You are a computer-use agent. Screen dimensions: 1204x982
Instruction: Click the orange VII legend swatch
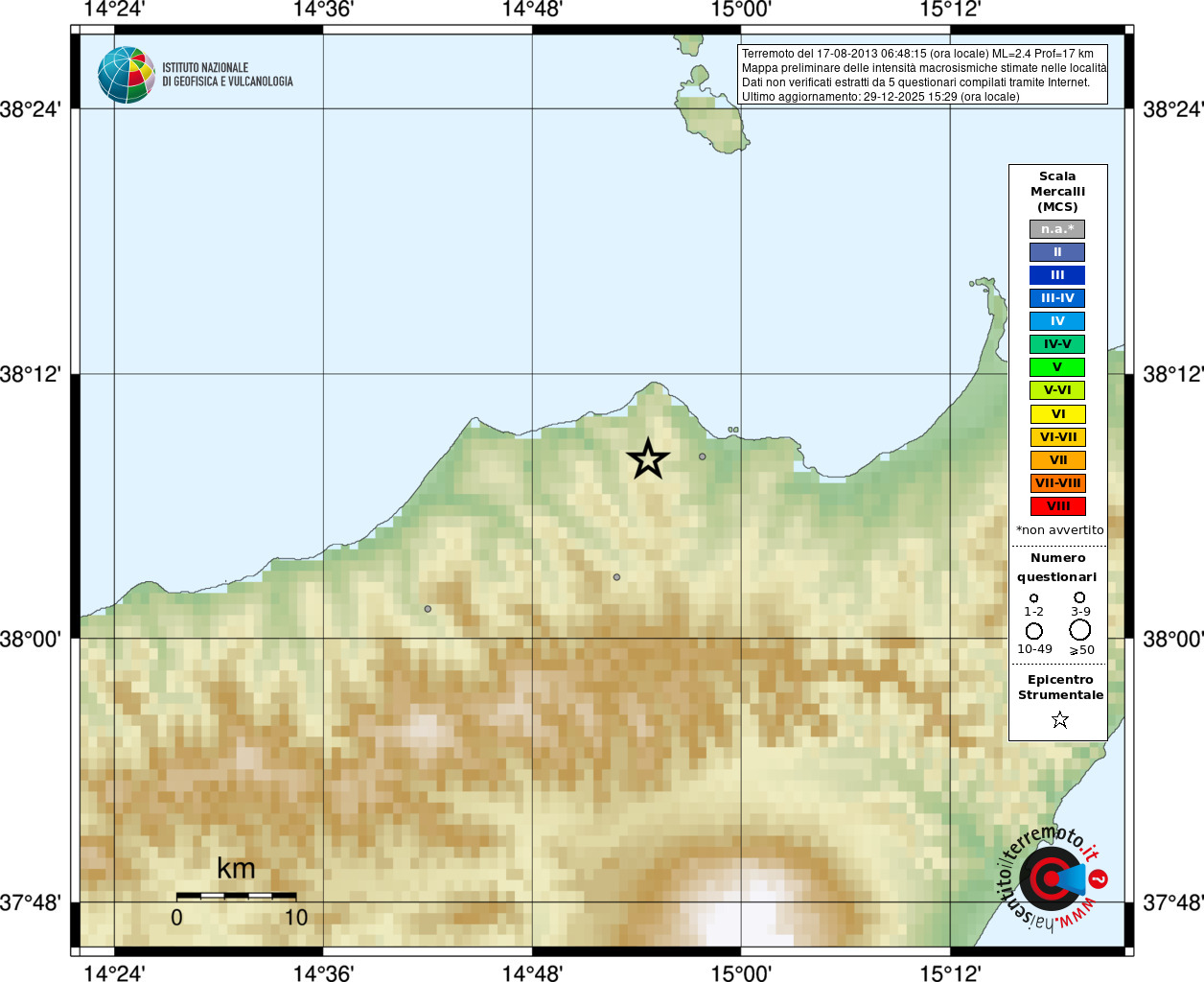pos(1057,460)
